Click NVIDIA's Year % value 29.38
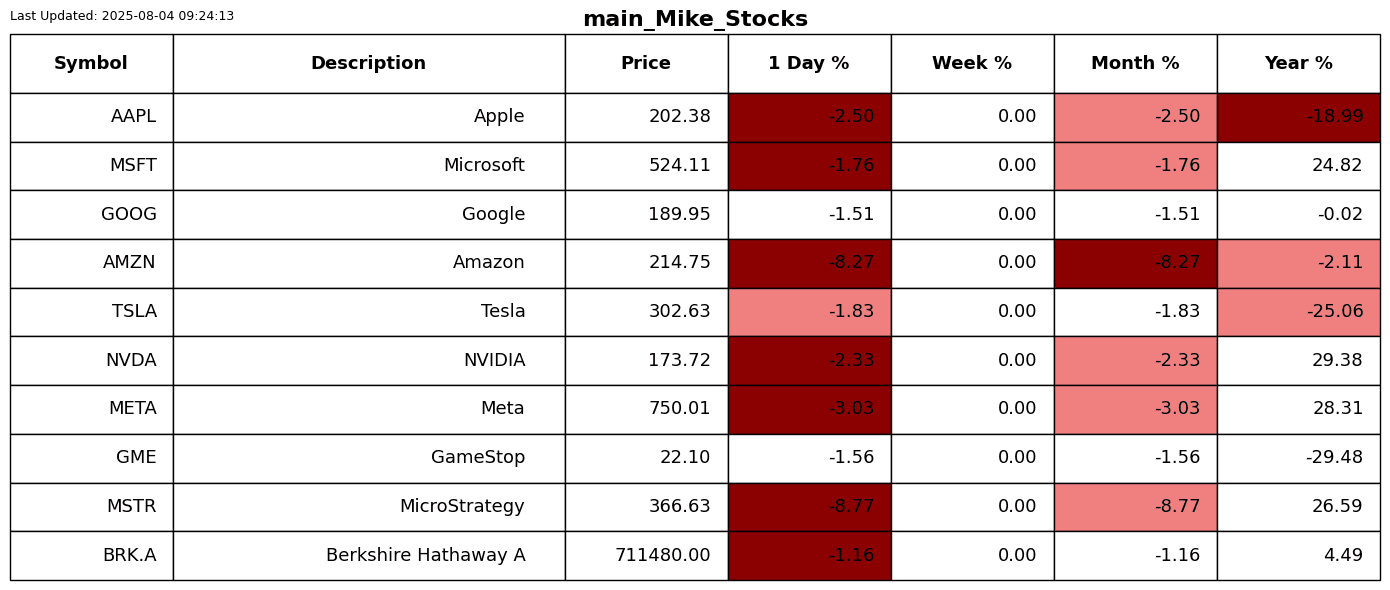1390x590 pixels. click(x=1298, y=361)
